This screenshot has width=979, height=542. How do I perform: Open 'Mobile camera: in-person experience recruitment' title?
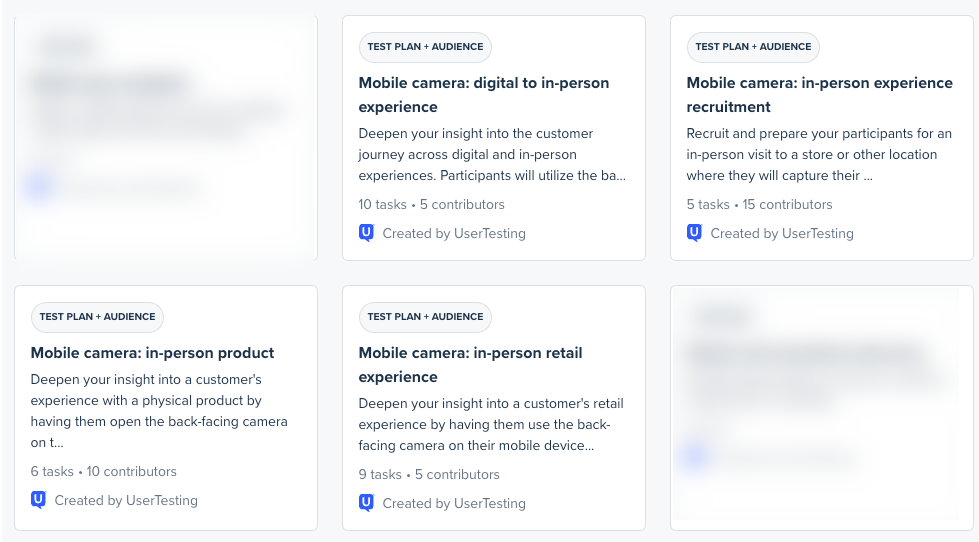pos(820,95)
